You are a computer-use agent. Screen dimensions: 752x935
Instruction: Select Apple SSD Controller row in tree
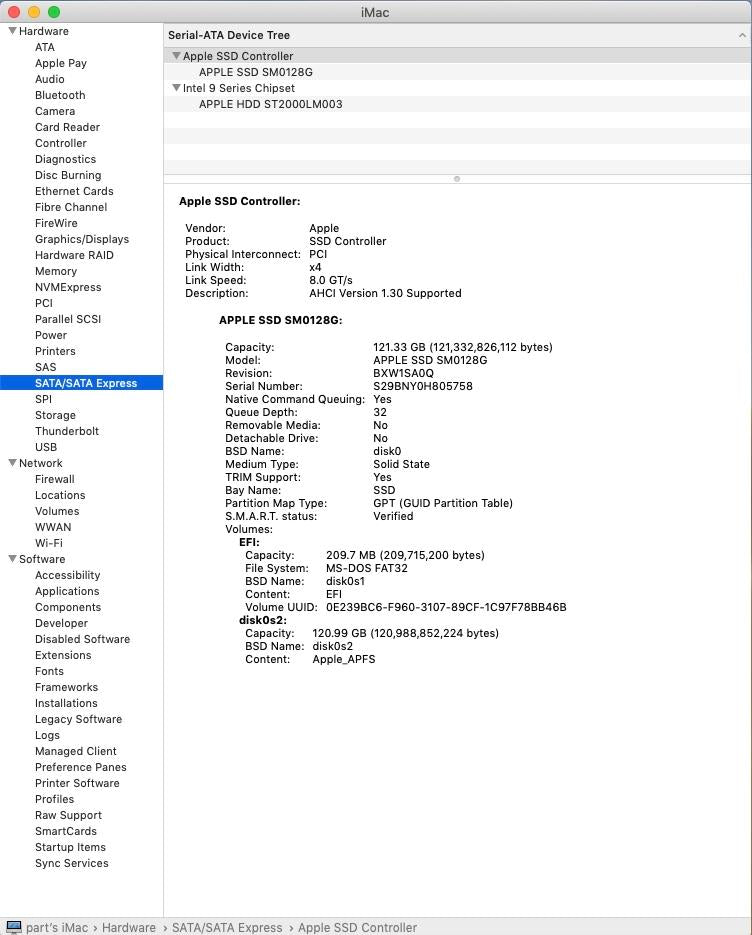tap(457, 56)
